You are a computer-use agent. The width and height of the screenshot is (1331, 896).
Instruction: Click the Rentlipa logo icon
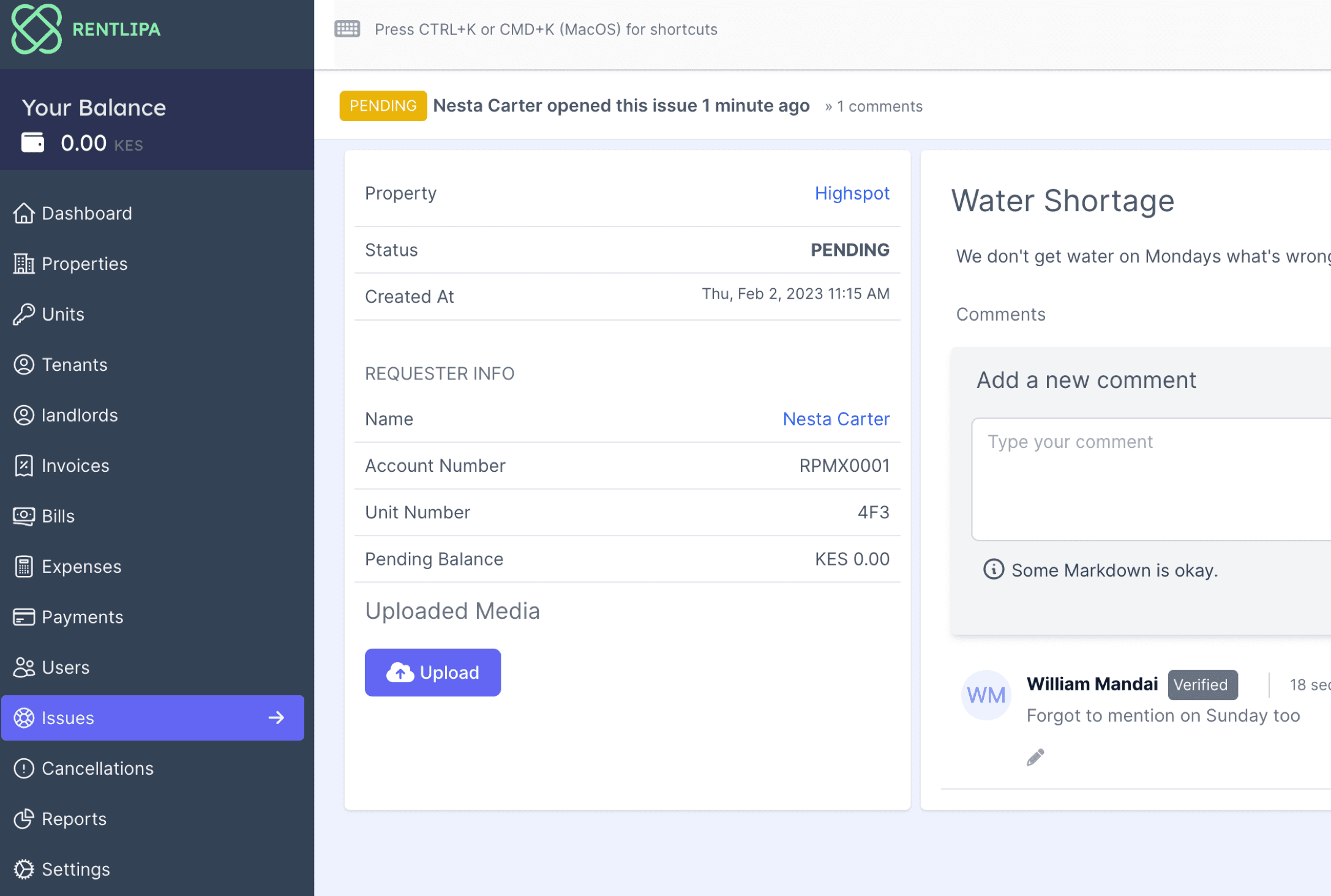pyautogui.click(x=36, y=29)
